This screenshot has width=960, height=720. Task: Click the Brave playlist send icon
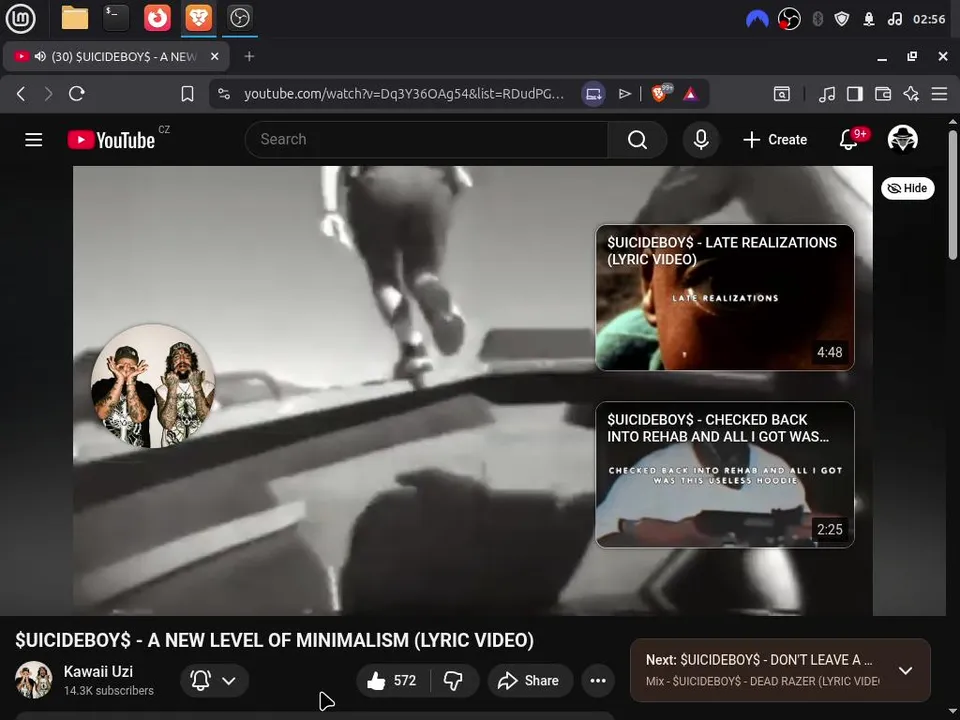624,94
